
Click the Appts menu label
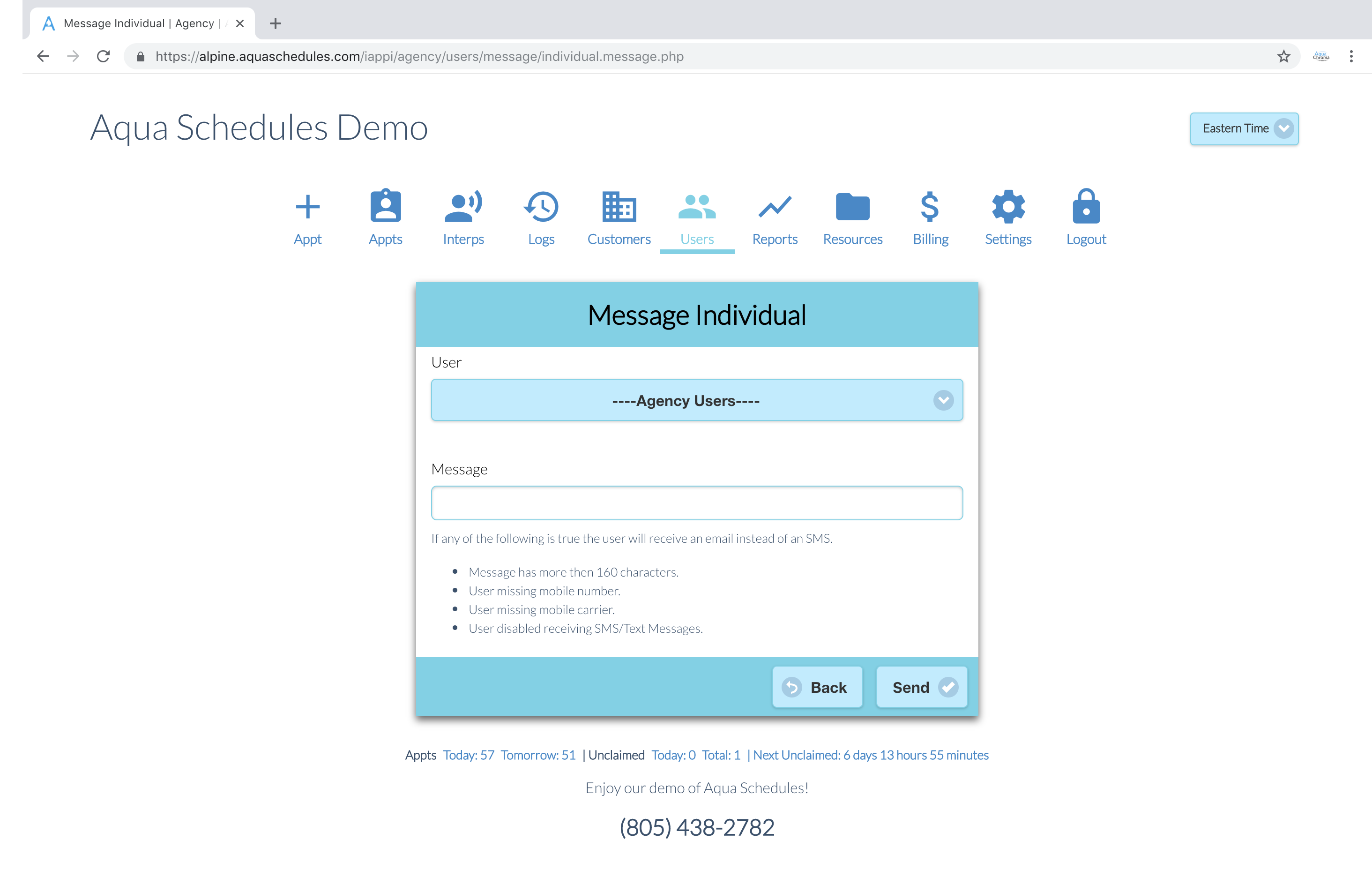tap(386, 239)
